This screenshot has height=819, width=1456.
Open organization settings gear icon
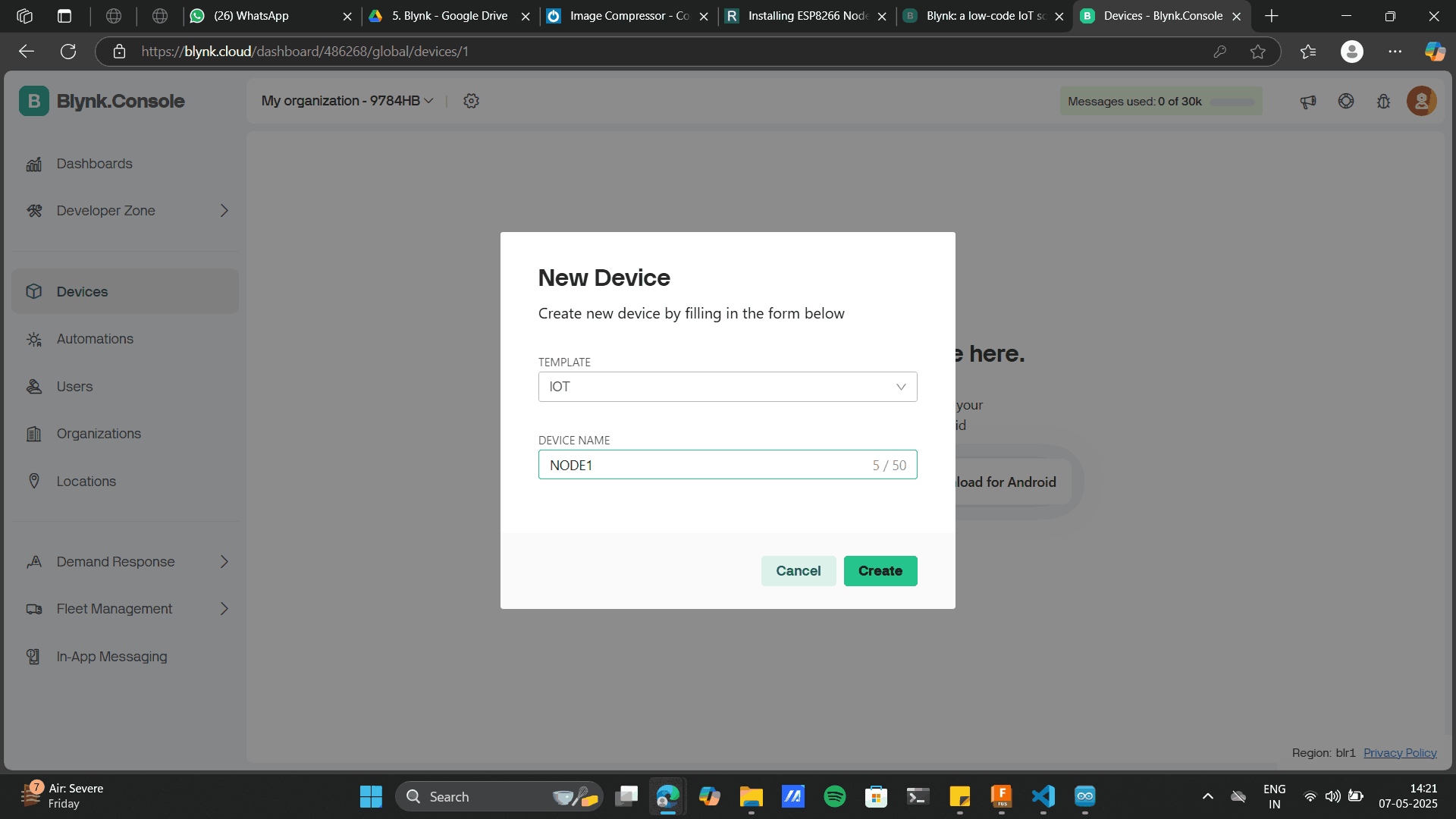pyautogui.click(x=472, y=101)
